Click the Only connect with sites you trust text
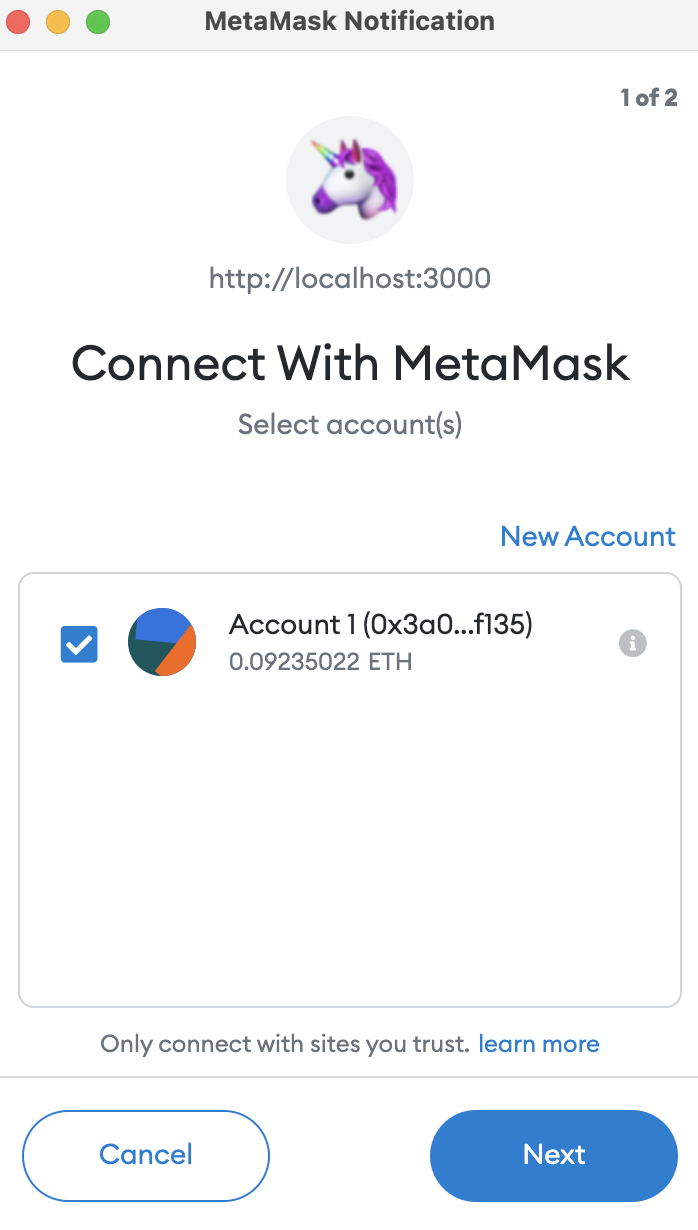 coord(285,1044)
